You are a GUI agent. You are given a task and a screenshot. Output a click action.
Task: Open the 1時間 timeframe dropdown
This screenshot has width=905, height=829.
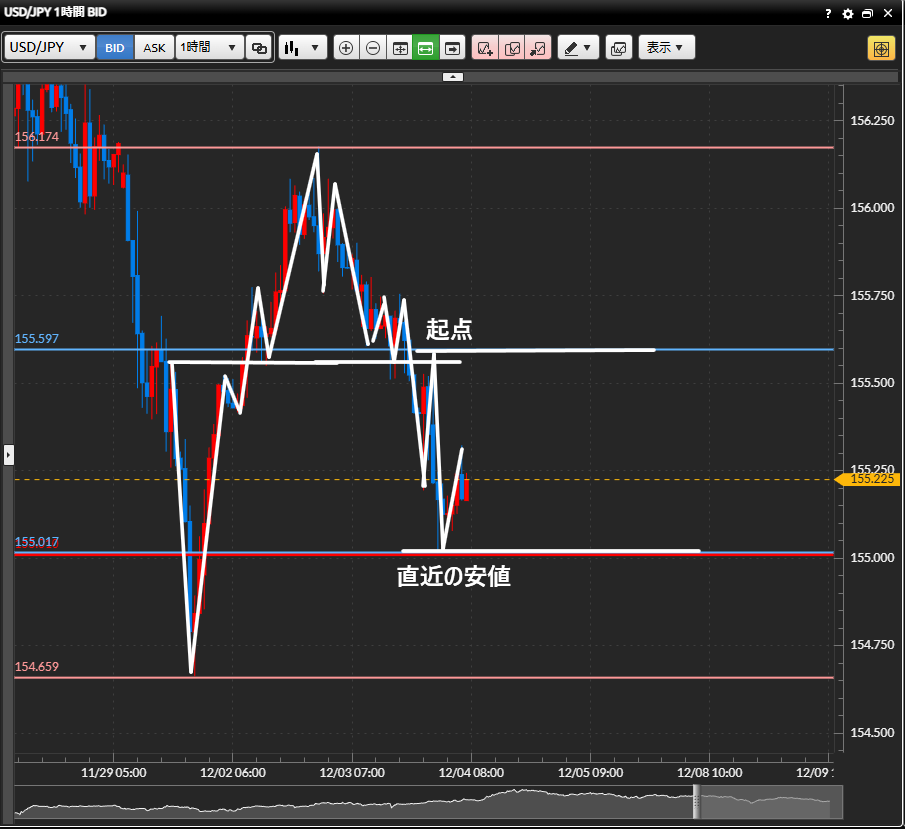[x=209, y=48]
